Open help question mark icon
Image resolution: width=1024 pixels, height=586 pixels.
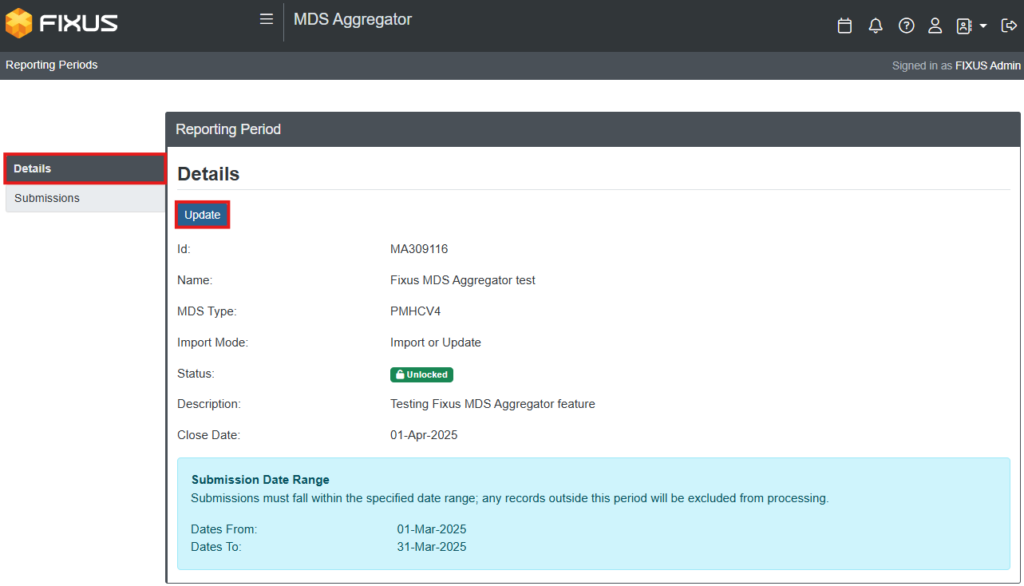pos(906,25)
